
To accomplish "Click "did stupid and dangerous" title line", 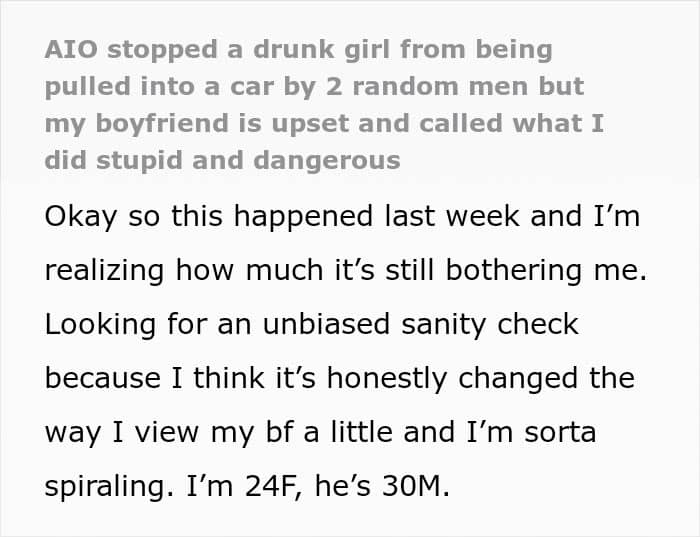I will [x=222, y=161].
